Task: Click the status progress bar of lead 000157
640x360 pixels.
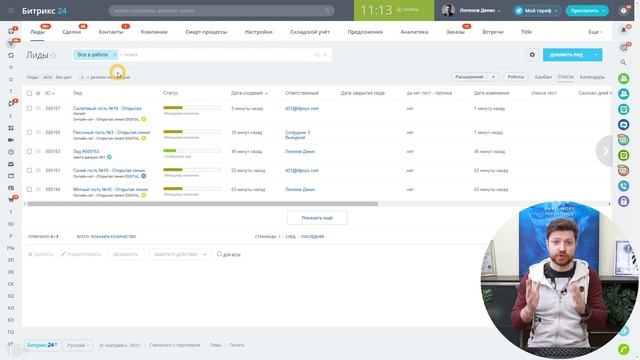Action: pos(192,108)
